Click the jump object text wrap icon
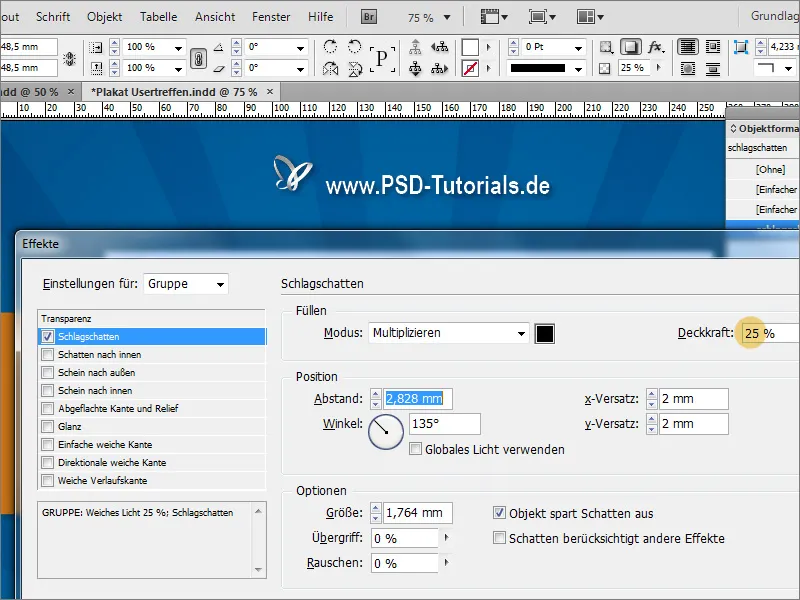 [713, 68]
